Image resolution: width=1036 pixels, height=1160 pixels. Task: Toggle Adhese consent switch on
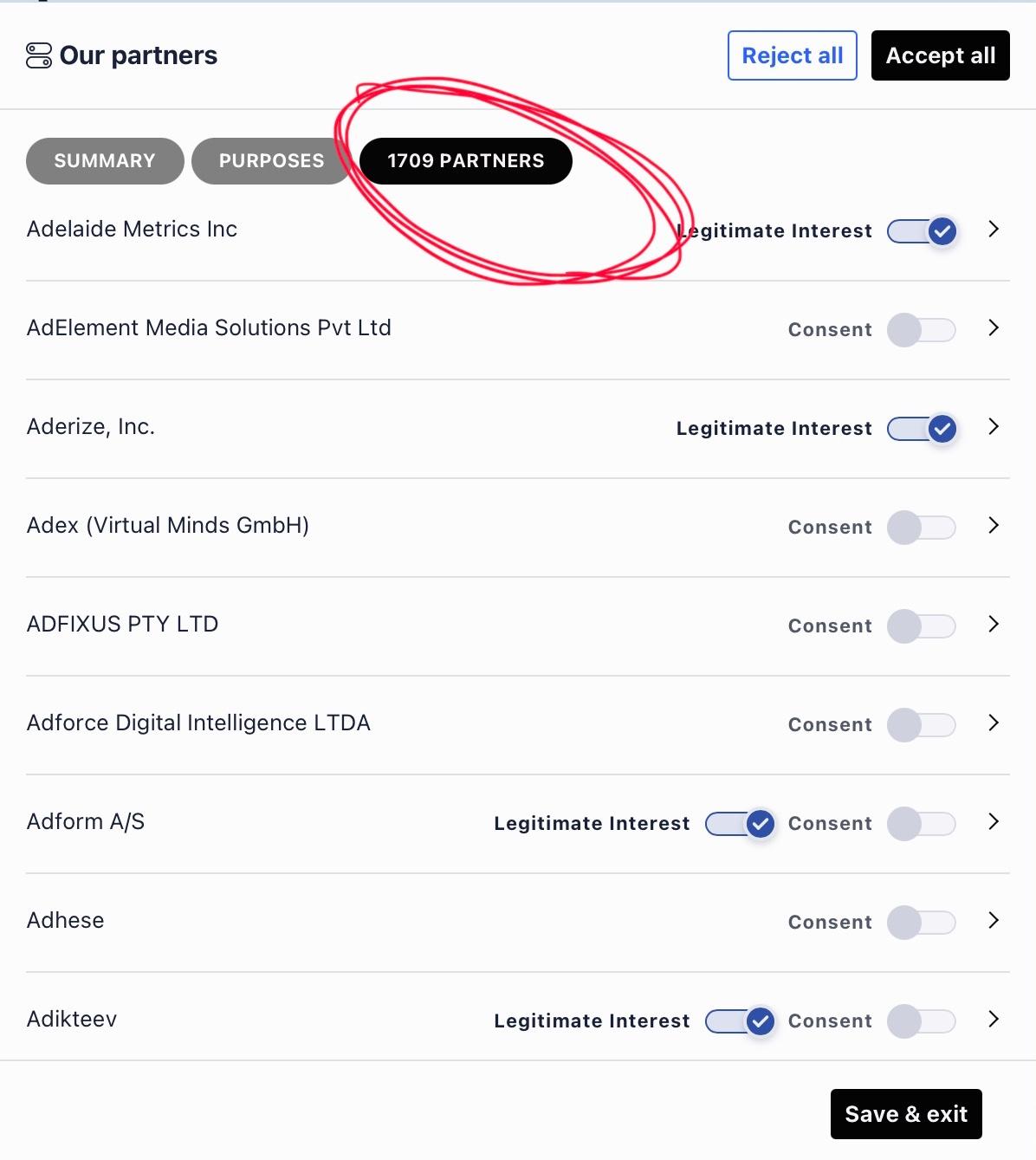pyautogui.click(x=922, y=923)
